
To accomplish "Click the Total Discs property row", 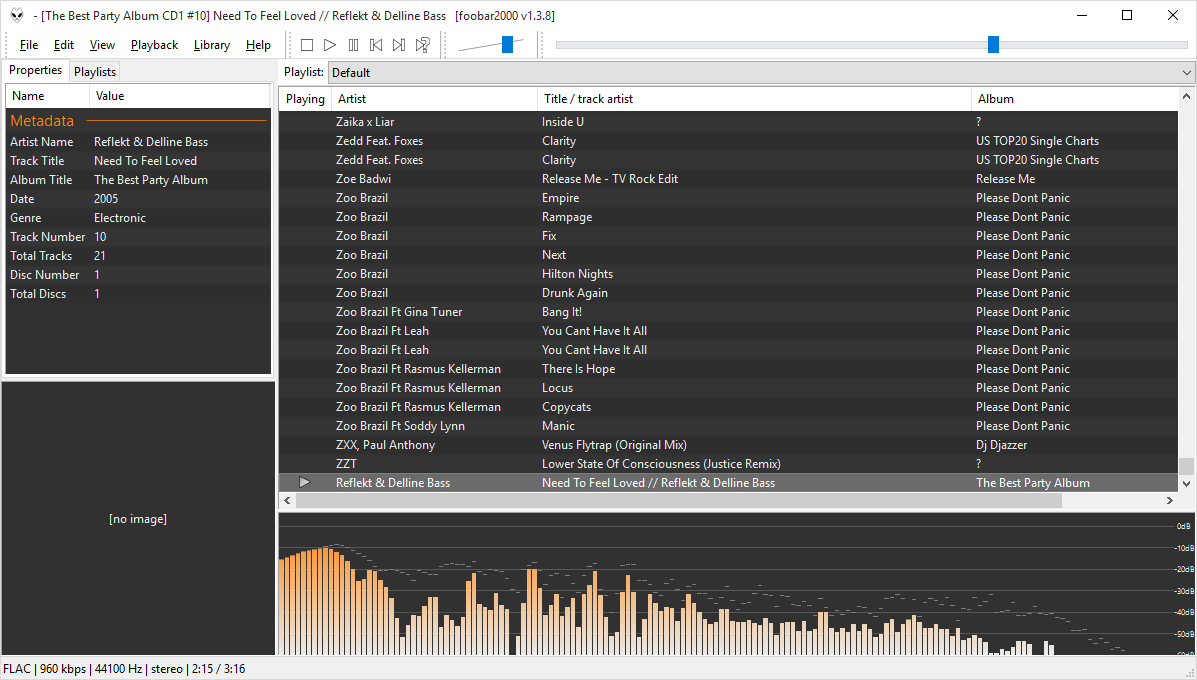I will click(x=138, y=294).
